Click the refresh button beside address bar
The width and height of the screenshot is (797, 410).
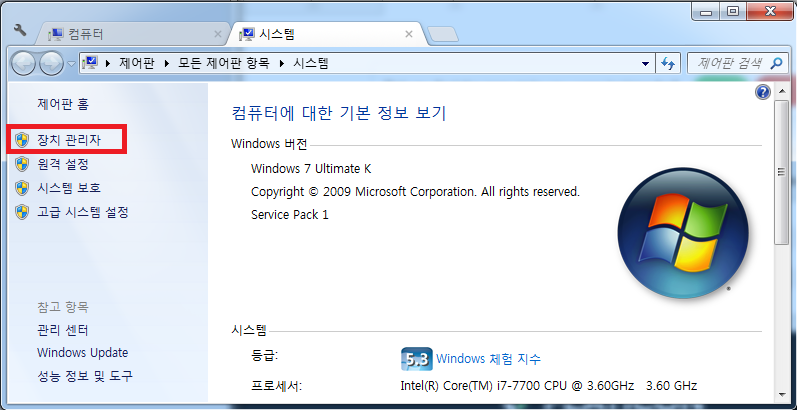pyautogui.click(x=668, y=64)
